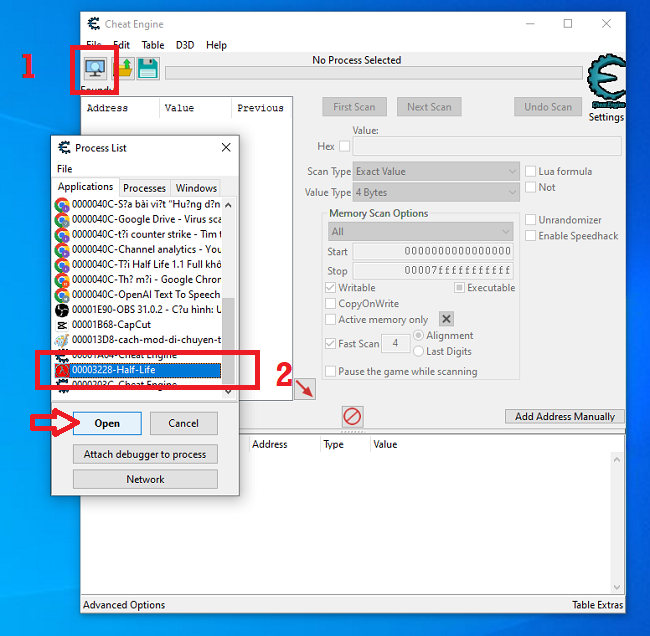
Task: Expand the memory region All dropdown
Action: (421, 231)
